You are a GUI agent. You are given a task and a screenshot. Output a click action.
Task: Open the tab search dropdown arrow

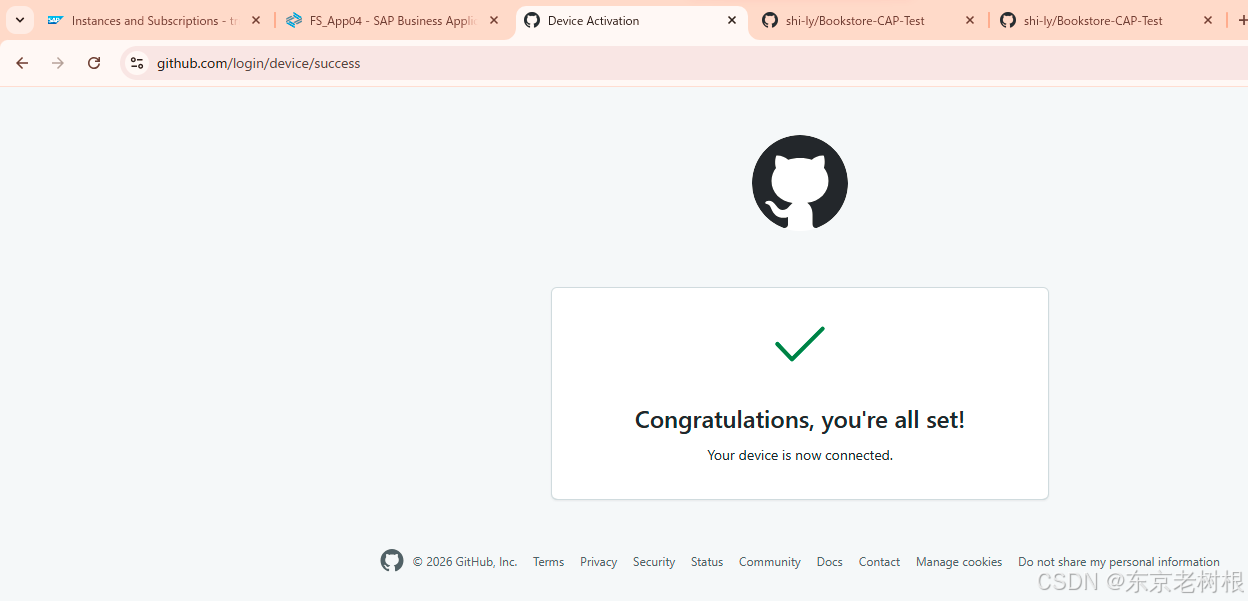tap(20, 20)
